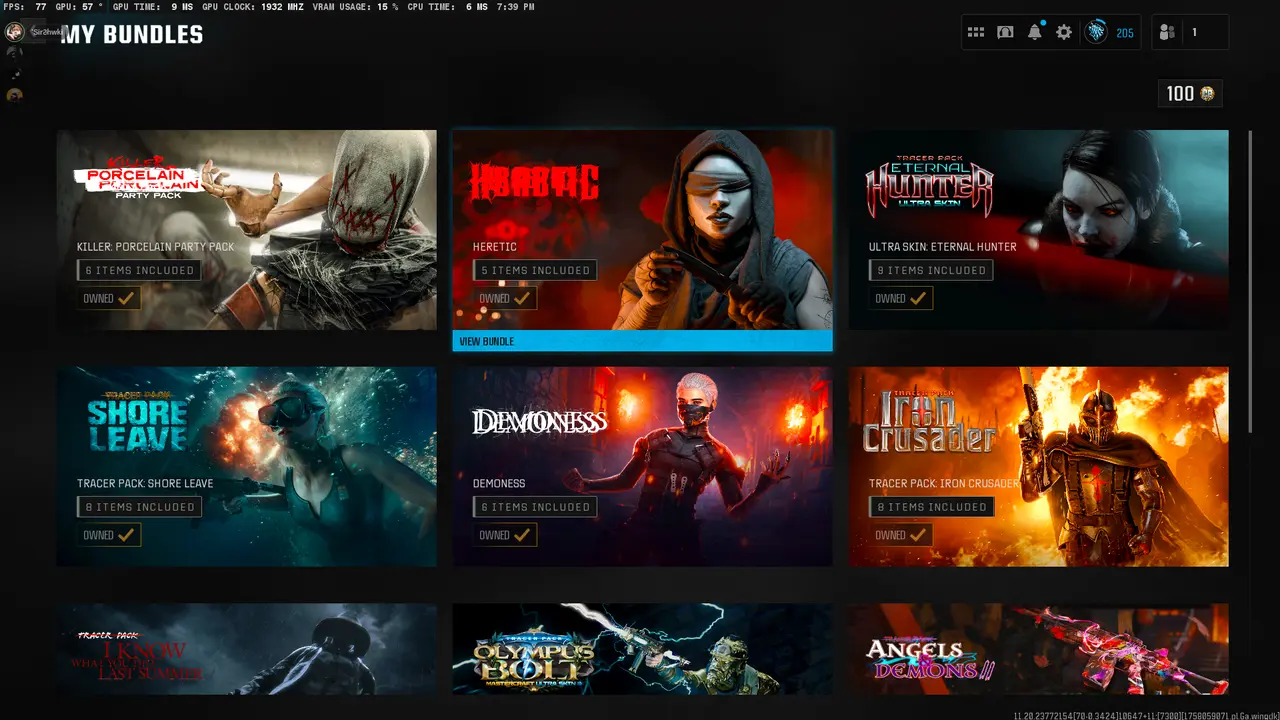Click the first overlay profile avatar
Screen dimensions: 1280x720
[14, 32]
